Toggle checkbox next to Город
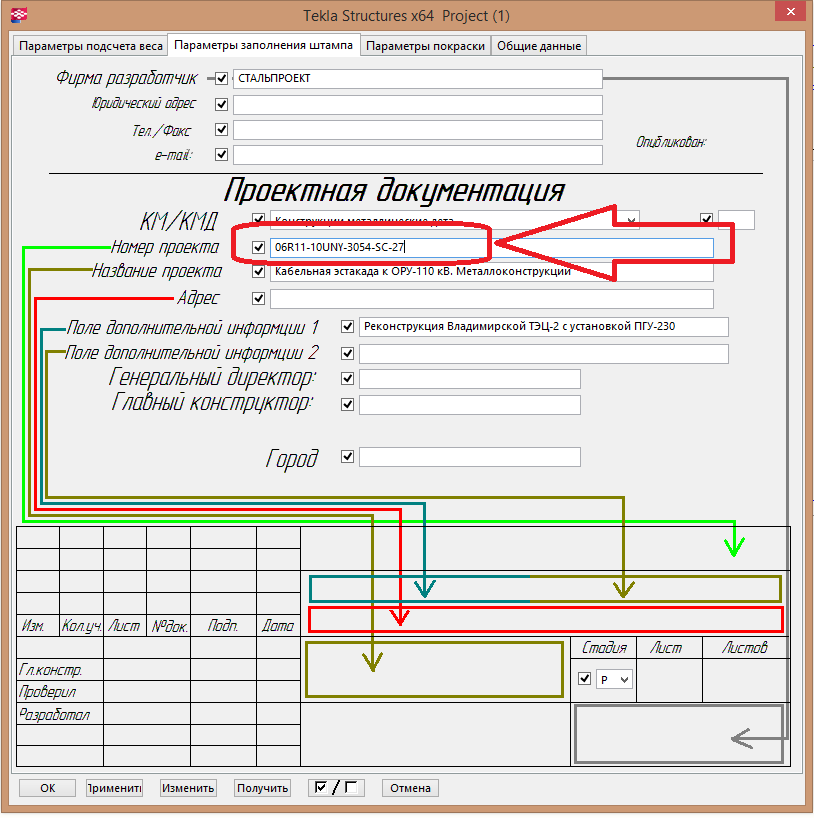This screenshot has width=814, height=820. coord(347,457)
